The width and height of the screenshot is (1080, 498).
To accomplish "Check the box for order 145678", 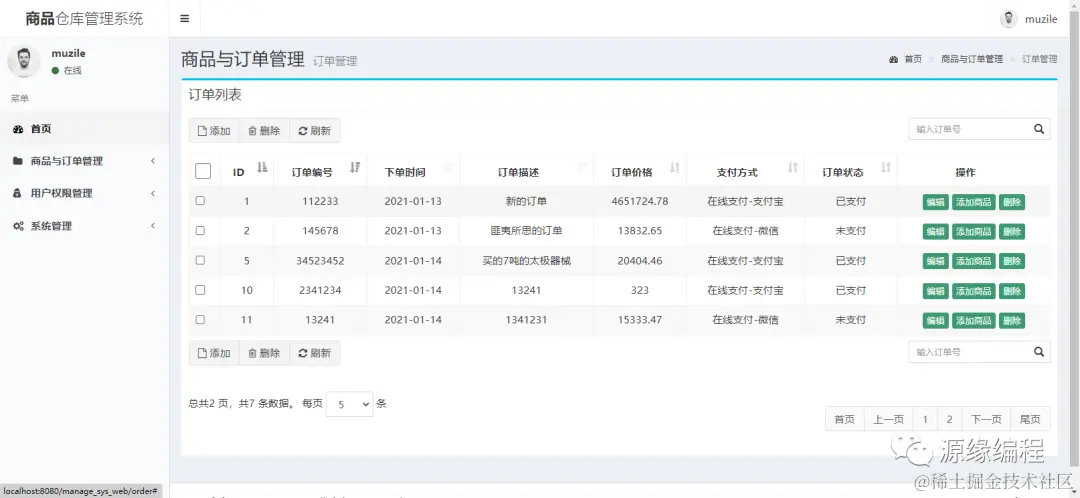I will [x=200, y=231].
